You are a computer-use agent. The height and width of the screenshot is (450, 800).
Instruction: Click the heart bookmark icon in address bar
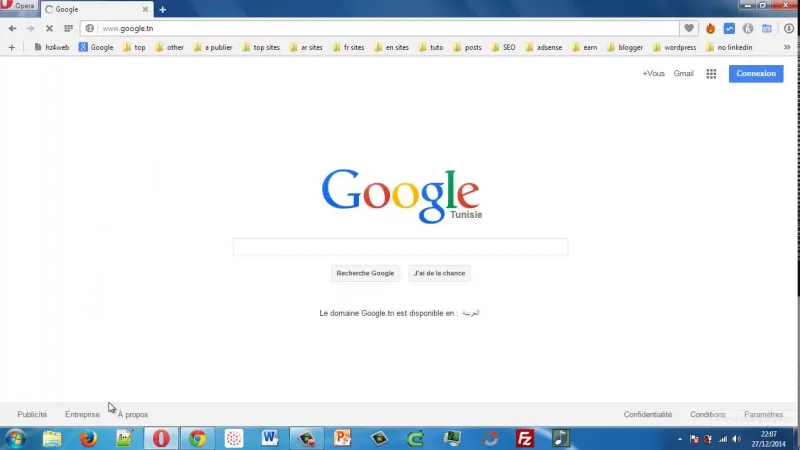689,28
